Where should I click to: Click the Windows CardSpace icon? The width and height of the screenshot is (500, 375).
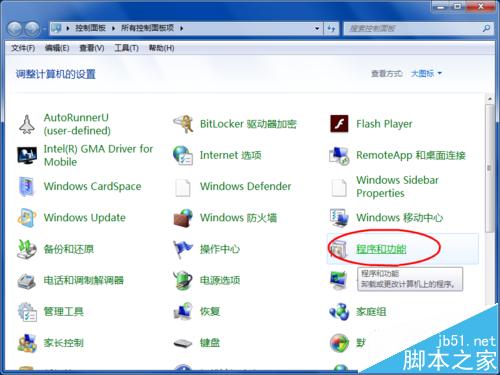tap(27, 187)
